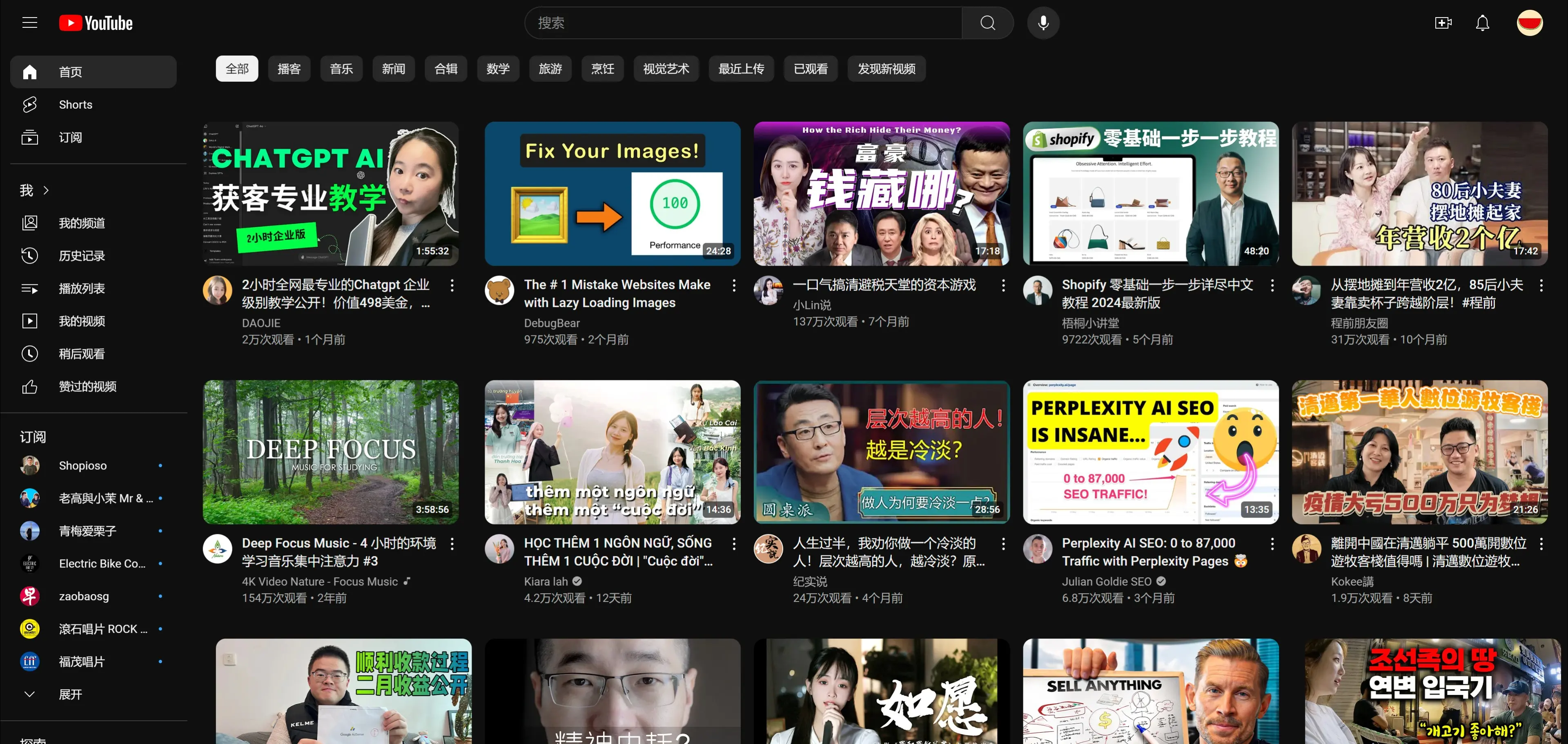
Task: Open Shorts in the sidebar
Action: click(93, 105)
